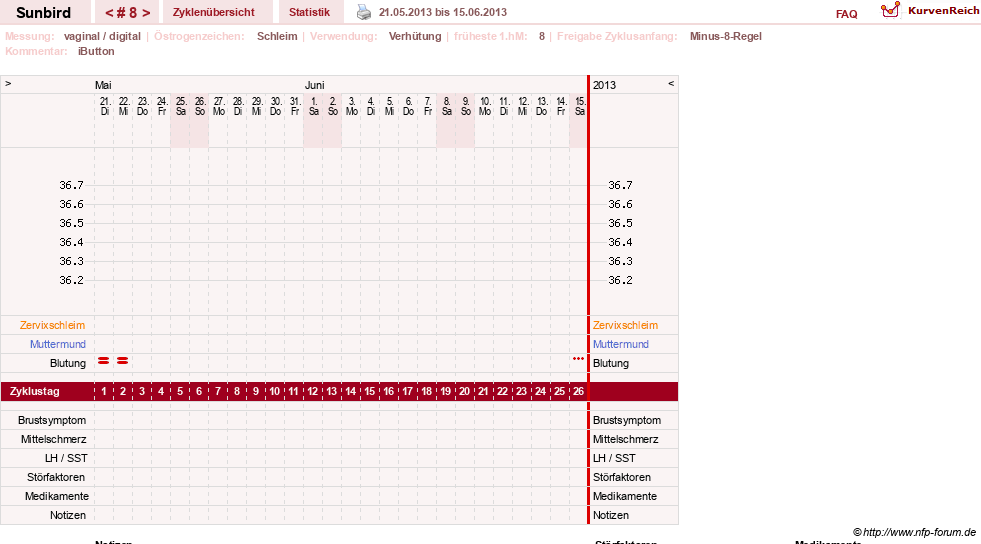This screenshot has height=544, width=981.
Task: Select cycle day 8 in Zyklustag row
Action: [x=236, y=391]
